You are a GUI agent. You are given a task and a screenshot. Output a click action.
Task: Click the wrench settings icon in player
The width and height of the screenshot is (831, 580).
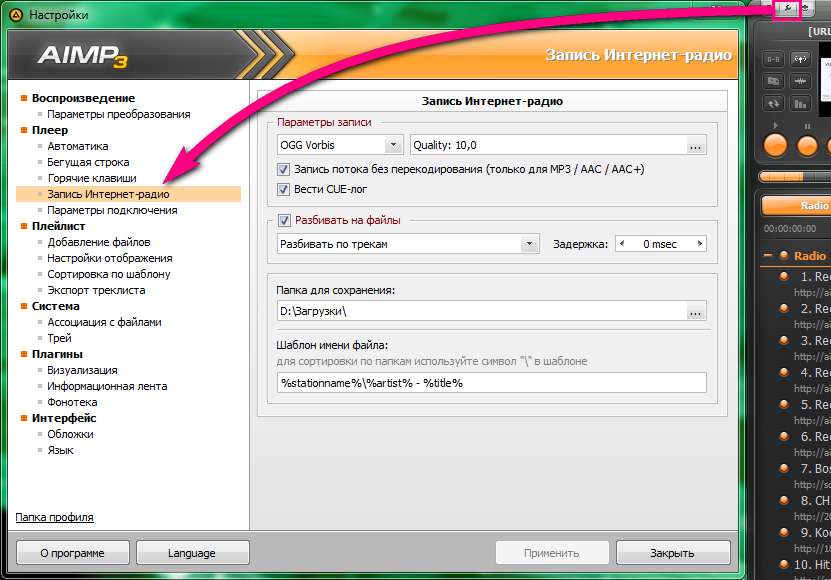(788, 8)
